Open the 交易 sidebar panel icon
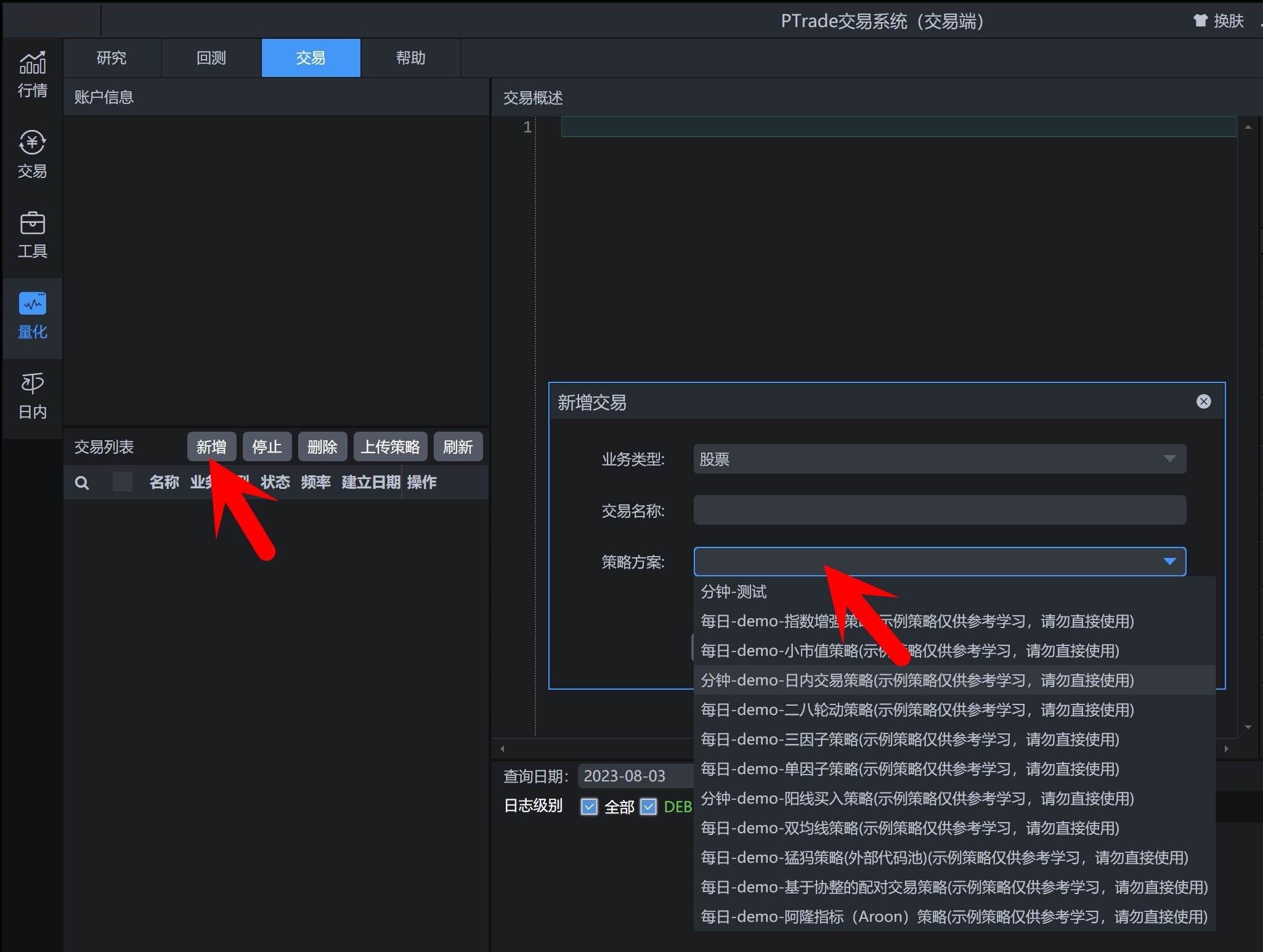Viewport: 1263px width, 952px height. [x=32, y=154]
